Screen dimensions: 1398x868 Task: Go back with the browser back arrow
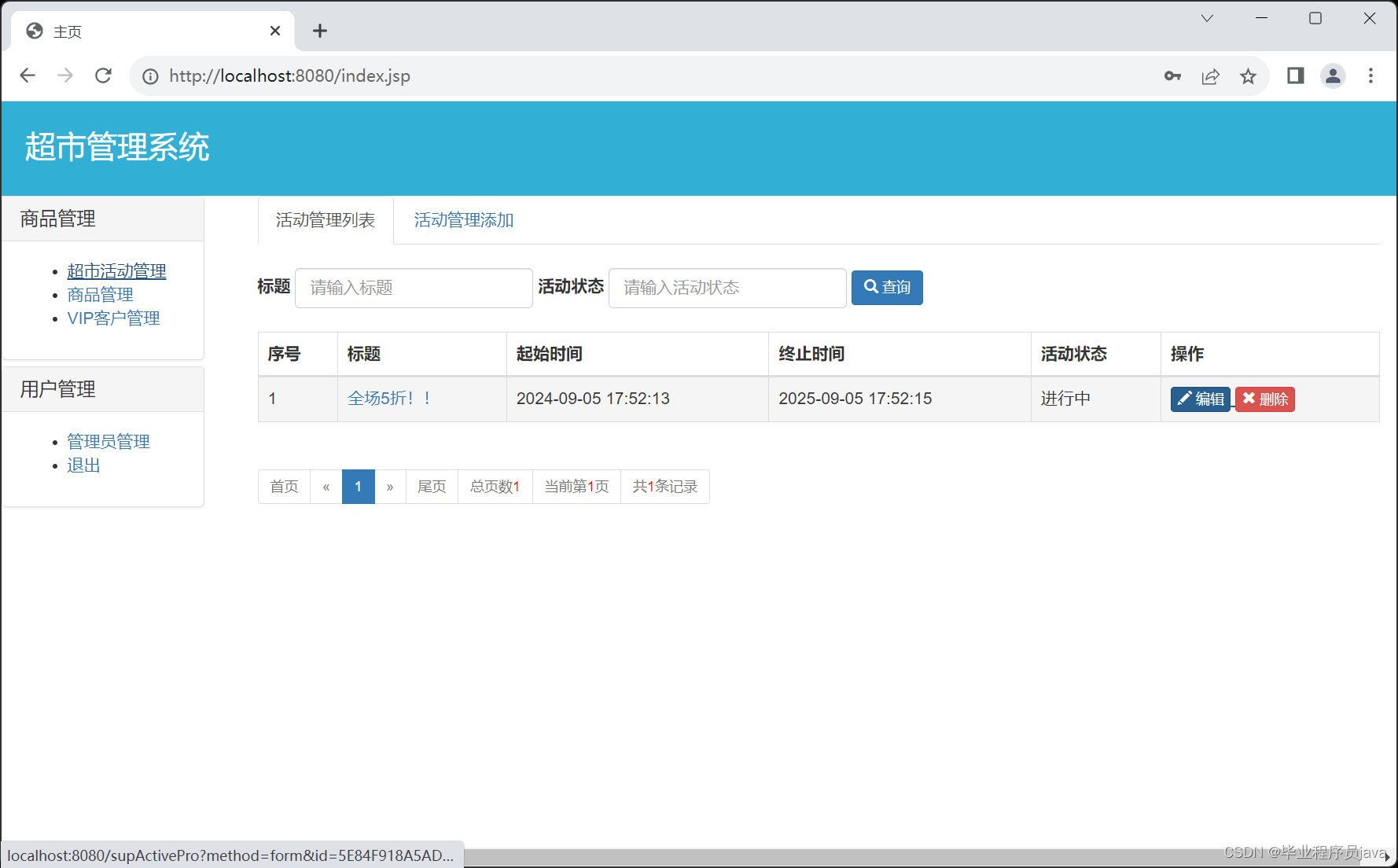[28, 75]
